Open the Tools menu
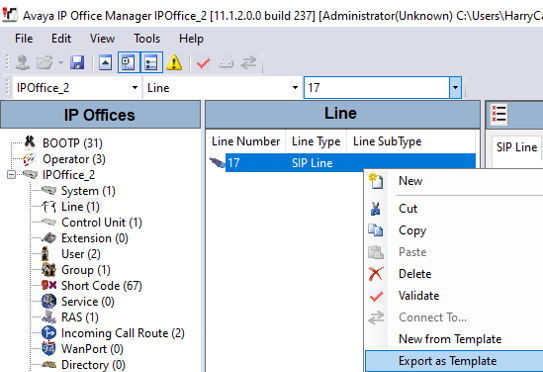This screenshot has width=543, height=372. point(147,38)
